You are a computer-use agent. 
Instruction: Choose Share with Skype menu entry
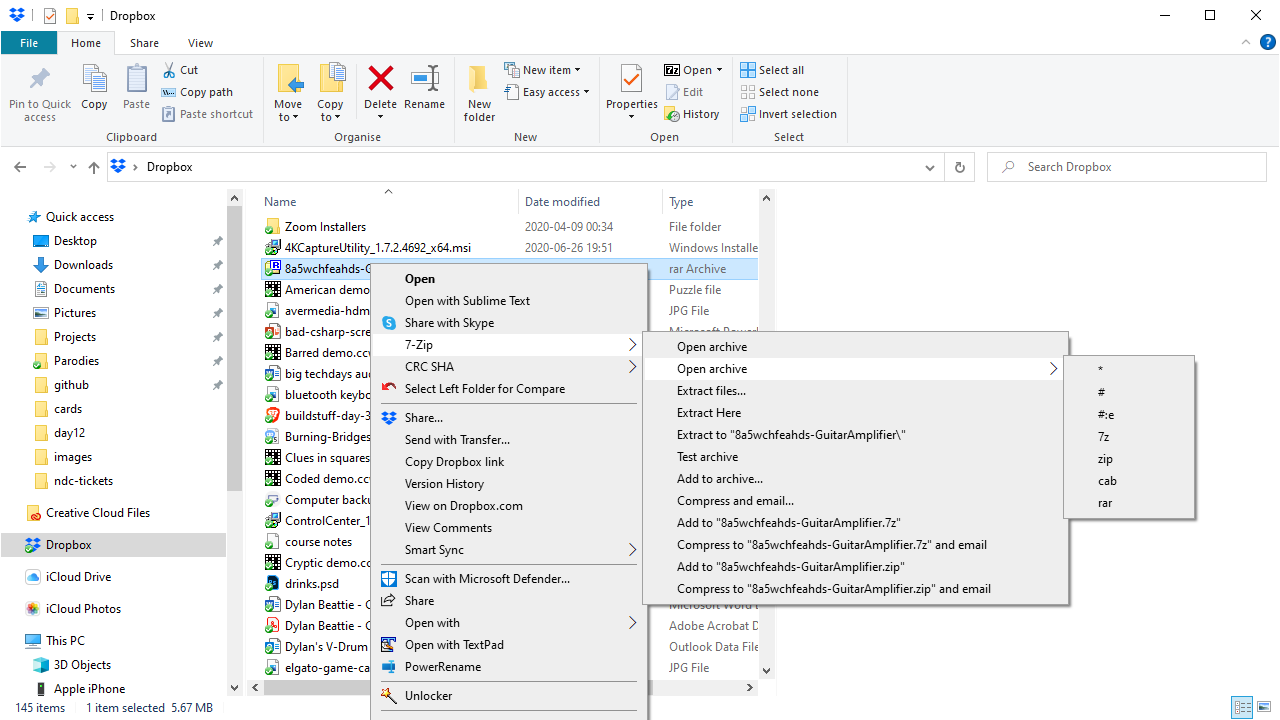pyautogui.click(x=508, y=323)
